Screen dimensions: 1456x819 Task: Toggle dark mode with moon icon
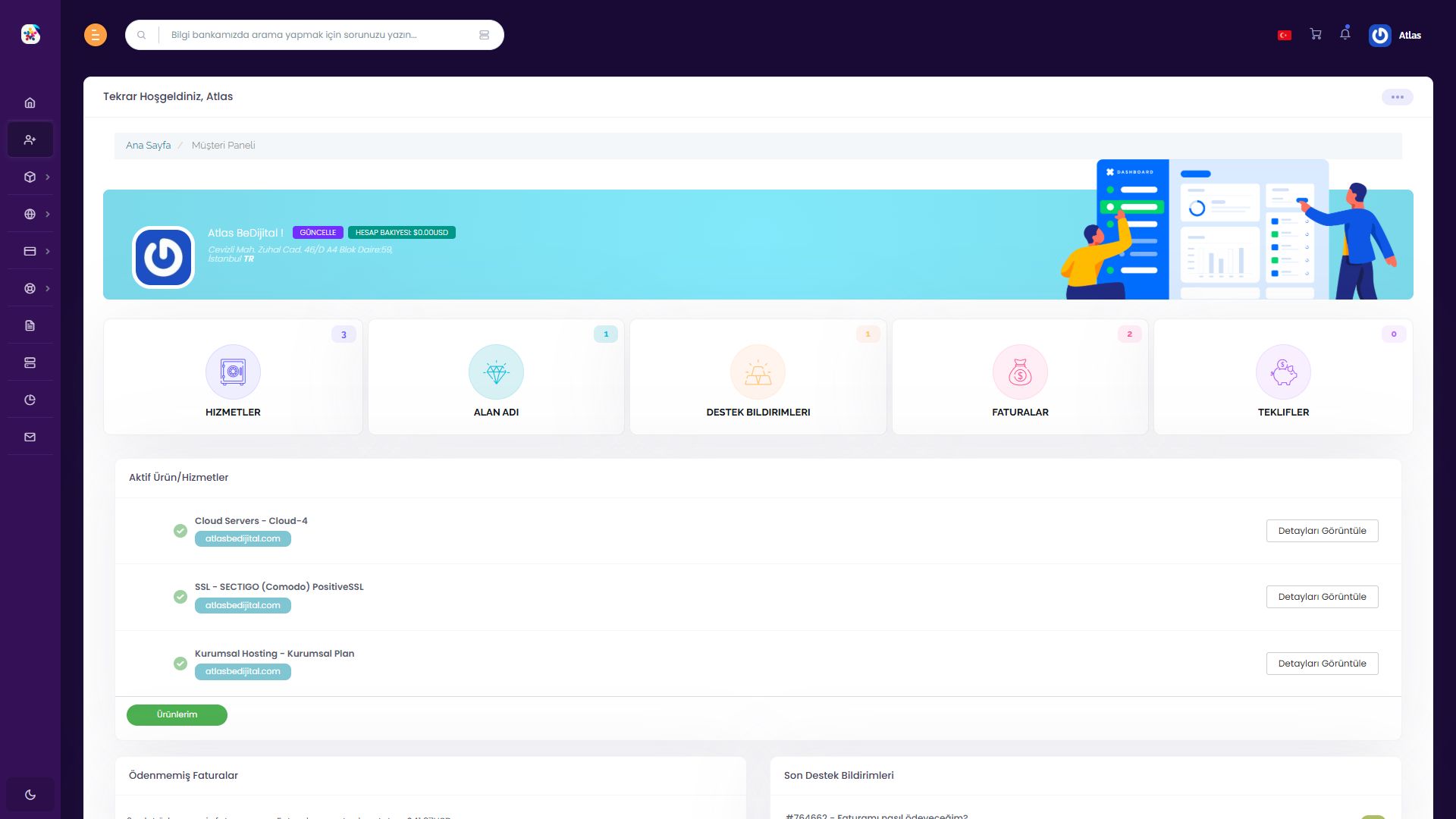[30, 795]
